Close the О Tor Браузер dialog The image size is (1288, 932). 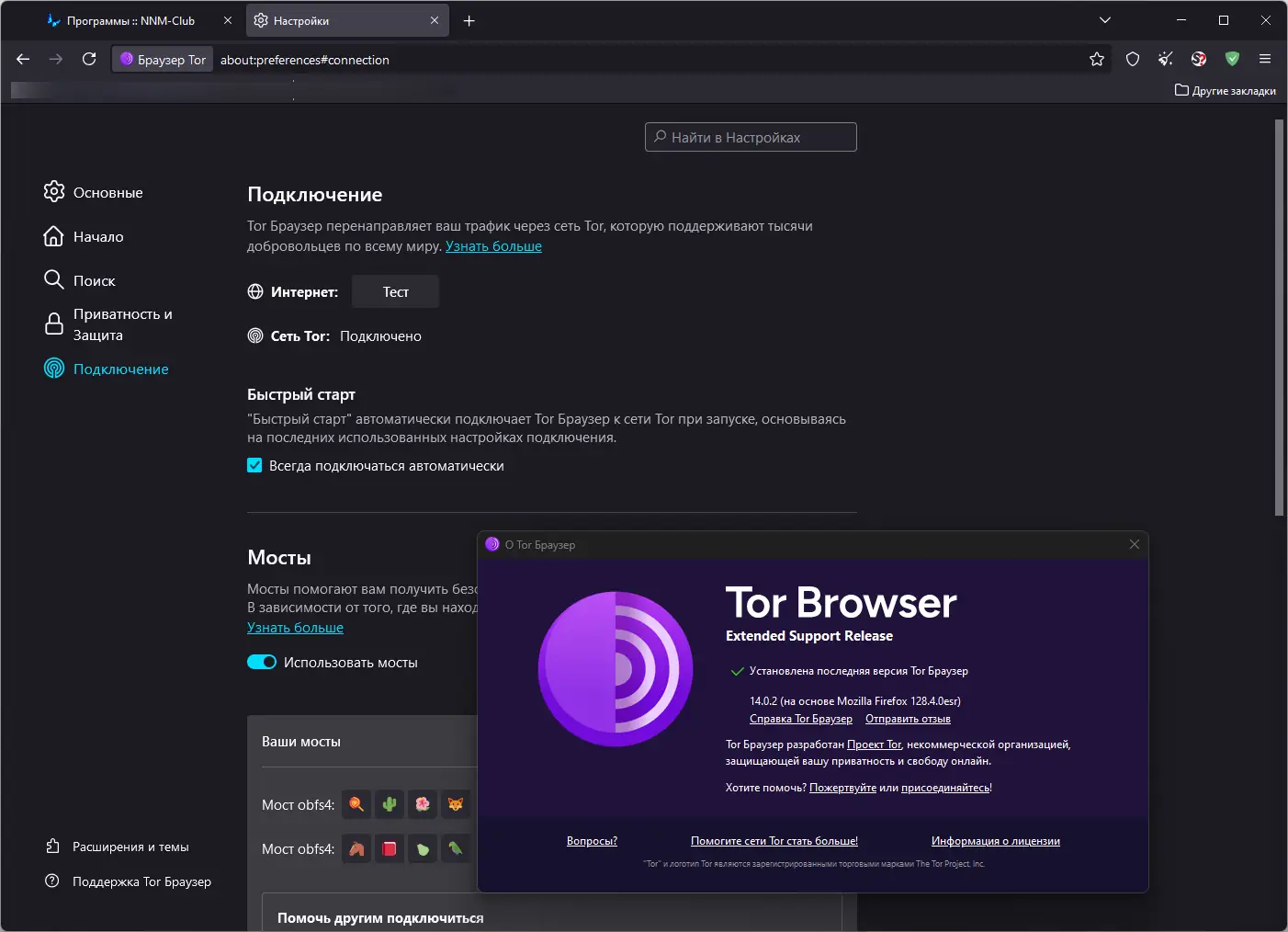pyautogui.click(x=1135, y=544)
